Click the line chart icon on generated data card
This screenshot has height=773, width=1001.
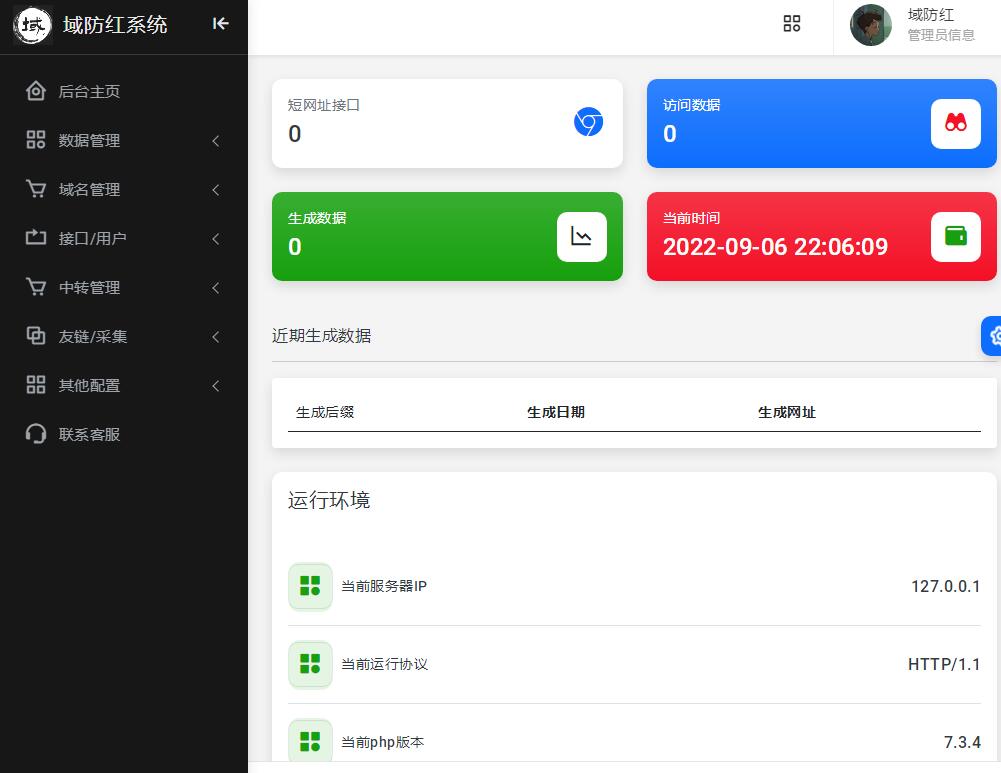(x=581, y=237)
